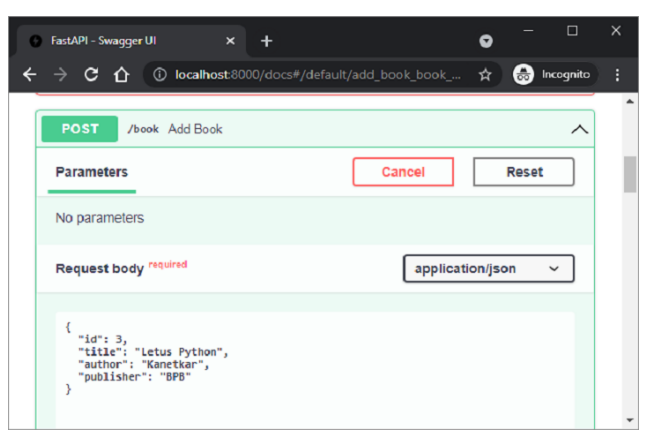Viewport: 654px width, 440px height.
Task: Open the Chrome three-dot menu
Action: (618, 75)
